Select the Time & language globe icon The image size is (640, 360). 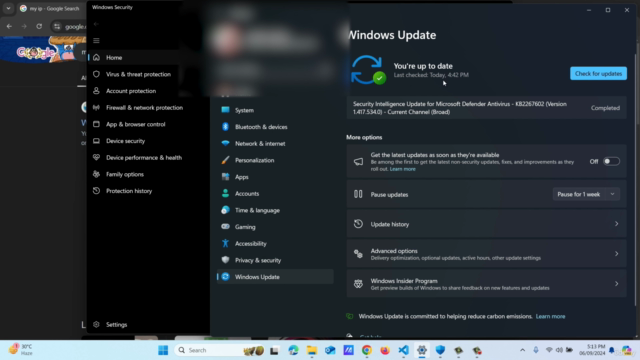pyautogui.click(x=225, y=210)
